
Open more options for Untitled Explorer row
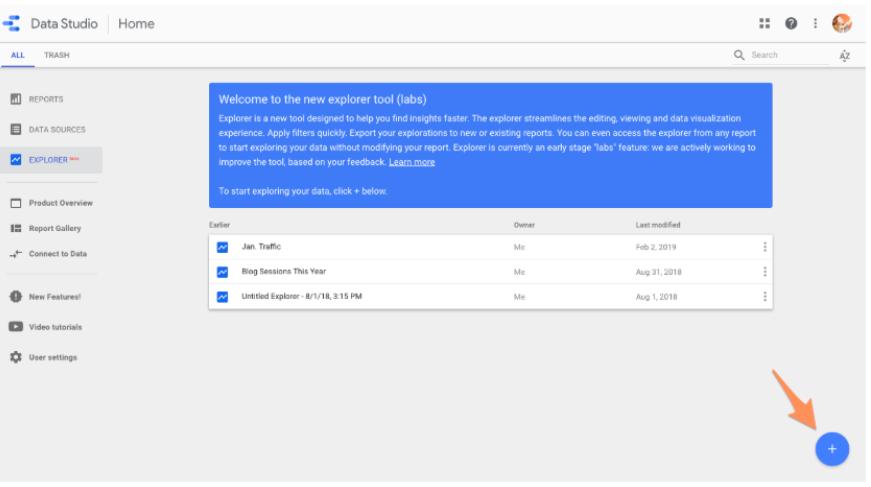click(x=765, y=297)
